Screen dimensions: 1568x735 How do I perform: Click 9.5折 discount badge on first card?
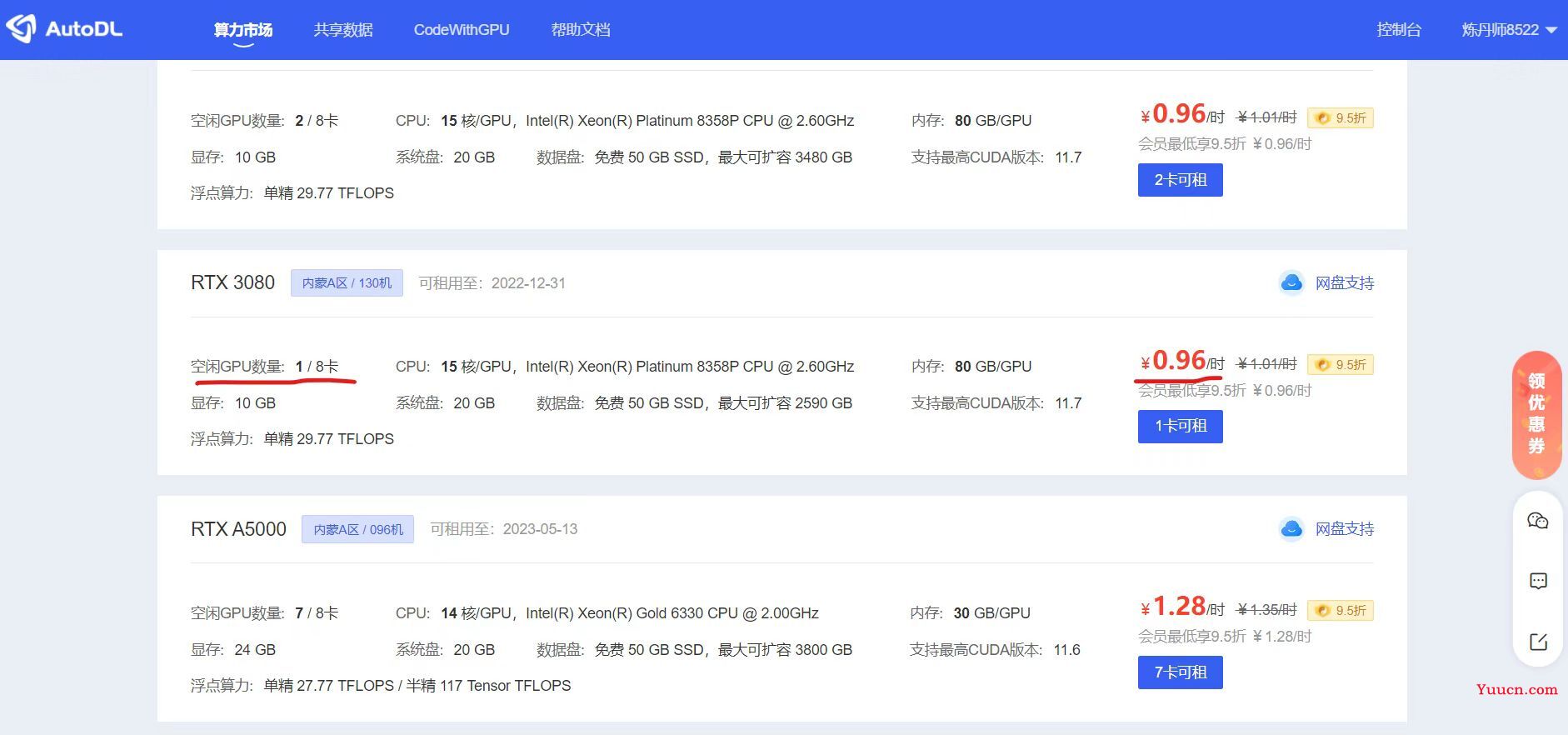pyautogui.click(x=1341, y=118)
